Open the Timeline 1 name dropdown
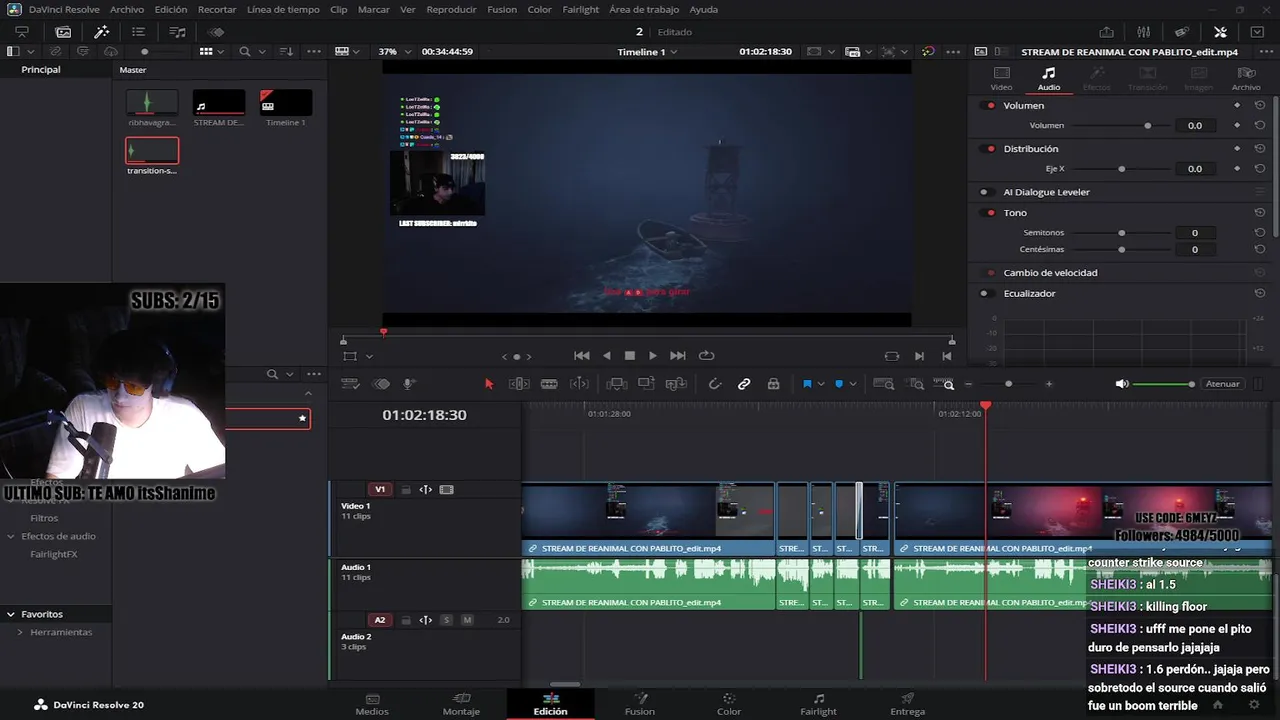Image resolution: width=1280 pixels, height=720 pixels. [647, 52]
